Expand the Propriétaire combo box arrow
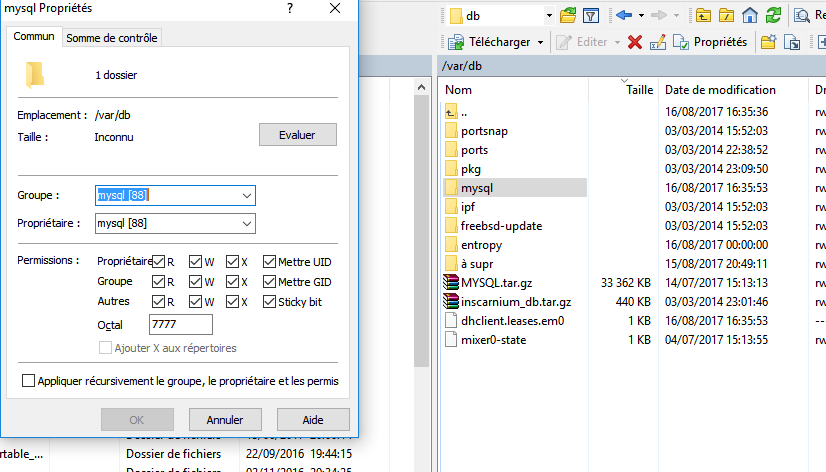This screenshot has width=826, height=472. 247,223
